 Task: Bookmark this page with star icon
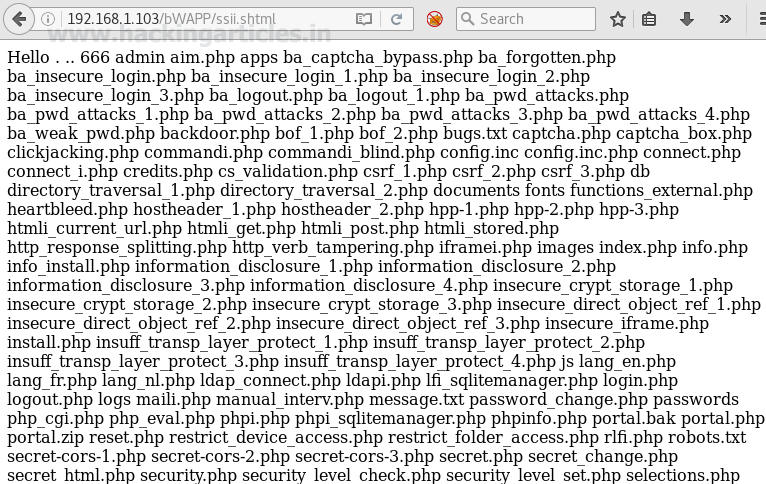[618, 19]
